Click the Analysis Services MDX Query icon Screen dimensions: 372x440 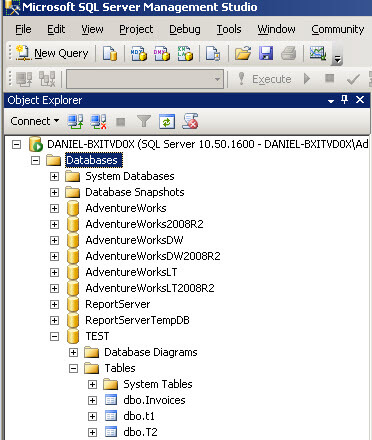click(x=139, y=53)
